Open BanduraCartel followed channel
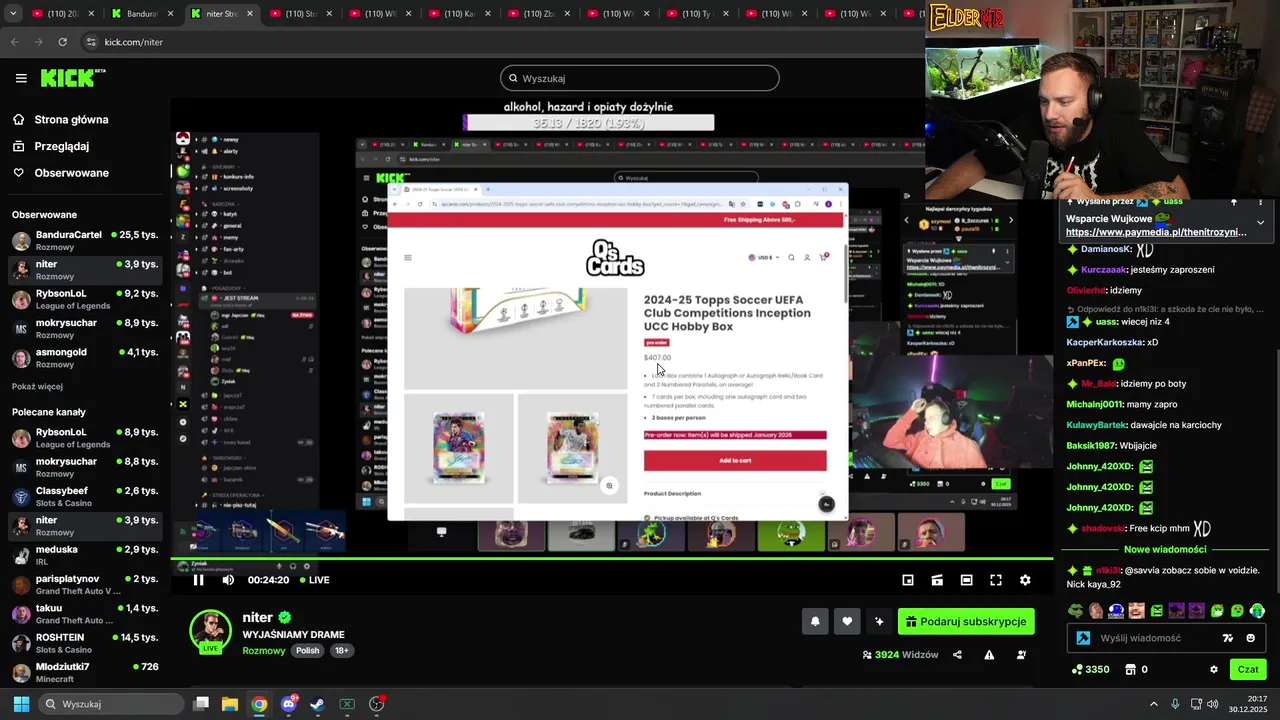This screenshot has width=1280, height=720. [85, 240]
